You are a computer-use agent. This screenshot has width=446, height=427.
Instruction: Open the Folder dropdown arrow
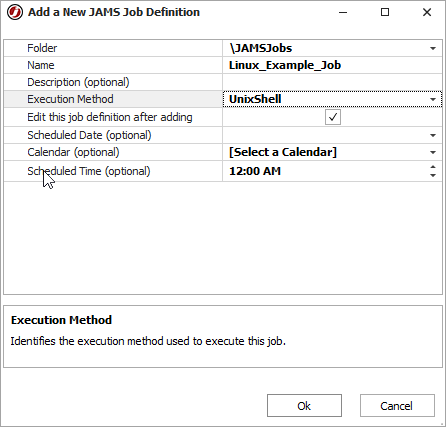tap(433, 49)
